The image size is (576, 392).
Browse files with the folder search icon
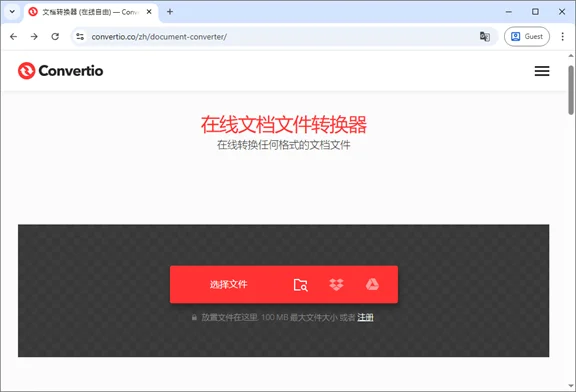300,285
